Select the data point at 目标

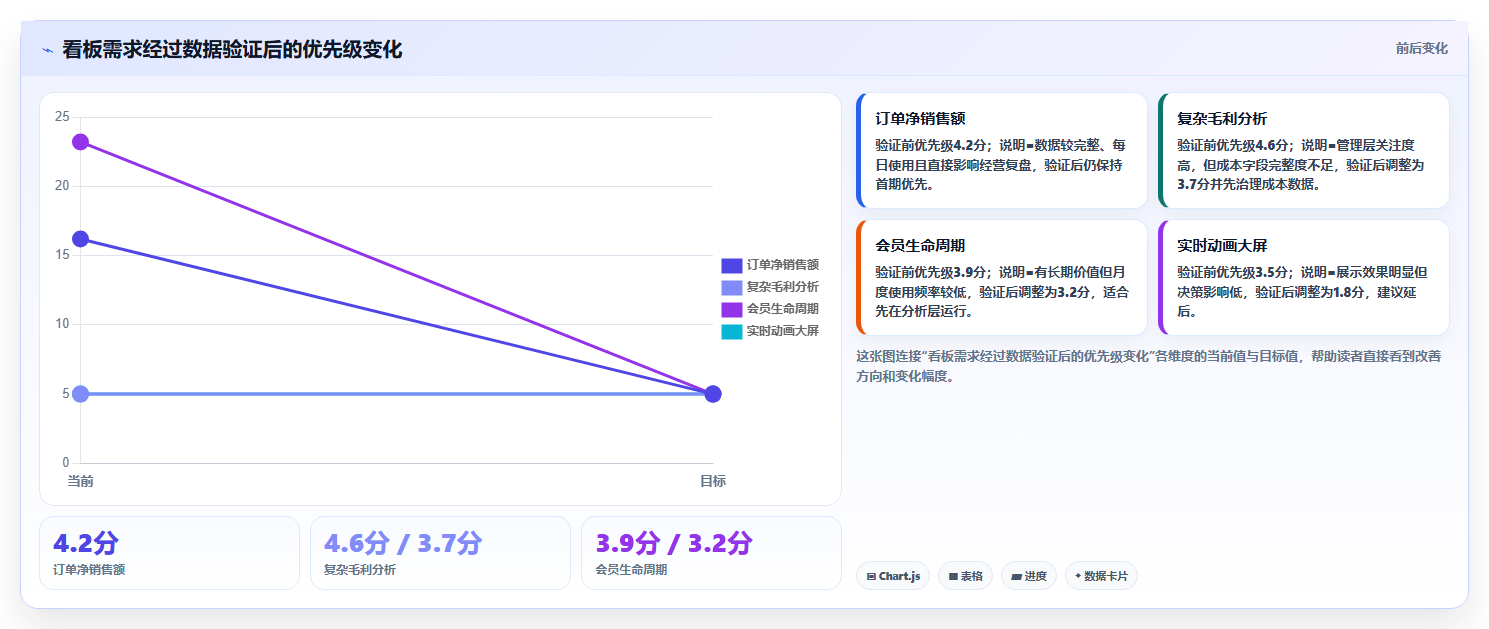pos(713,394)
